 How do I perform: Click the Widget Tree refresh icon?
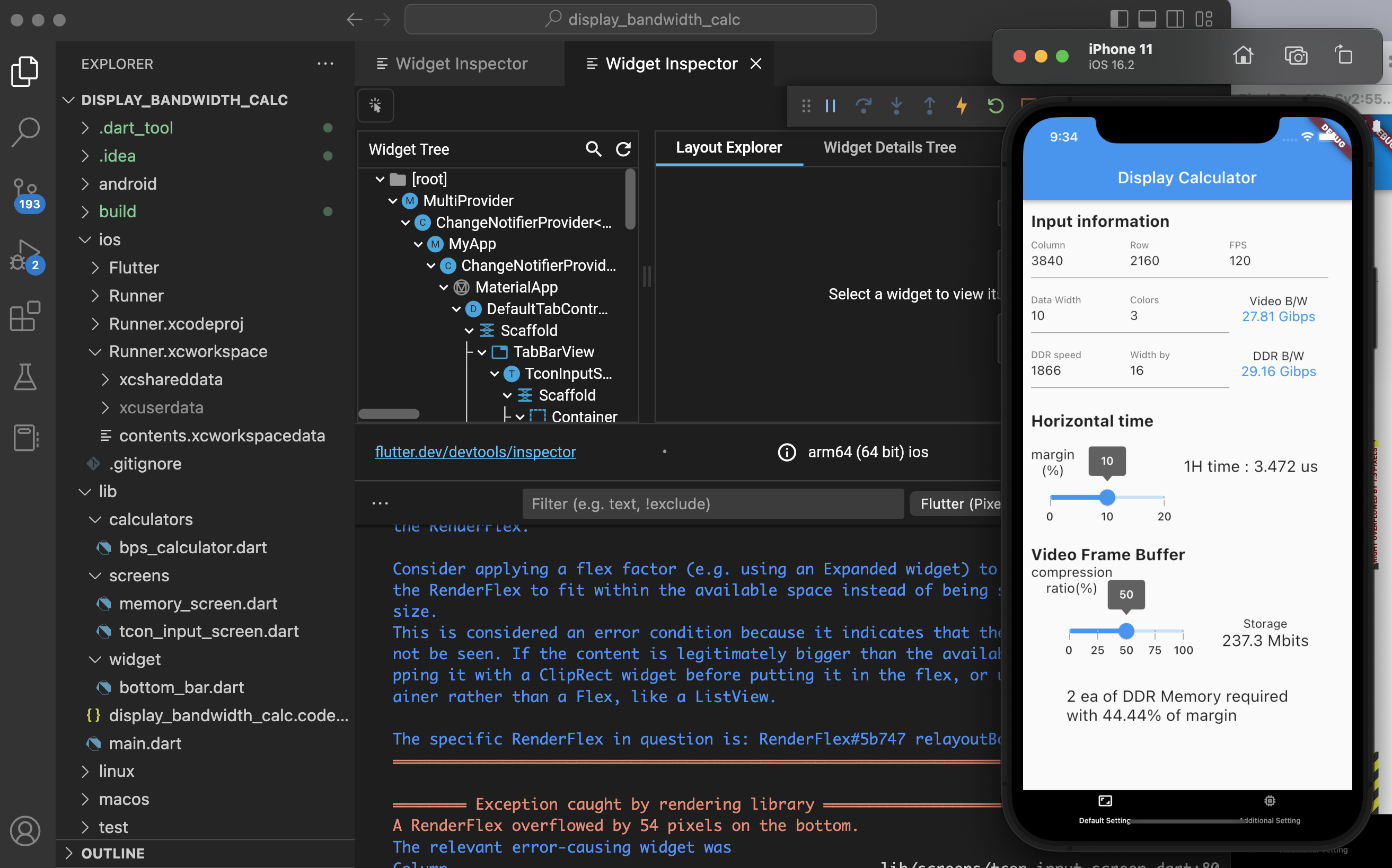[623, 149]
